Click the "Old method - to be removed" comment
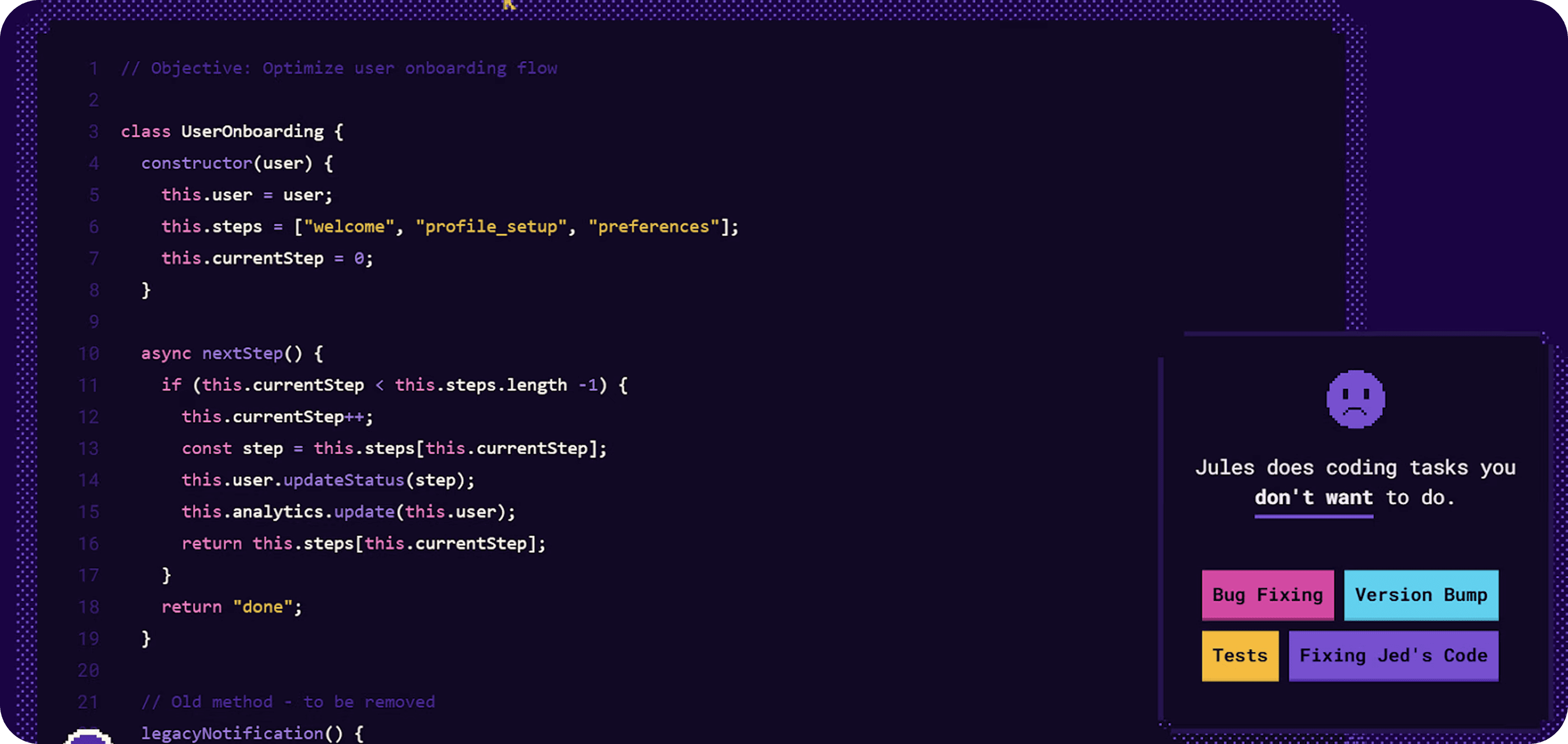 (288, 702)
